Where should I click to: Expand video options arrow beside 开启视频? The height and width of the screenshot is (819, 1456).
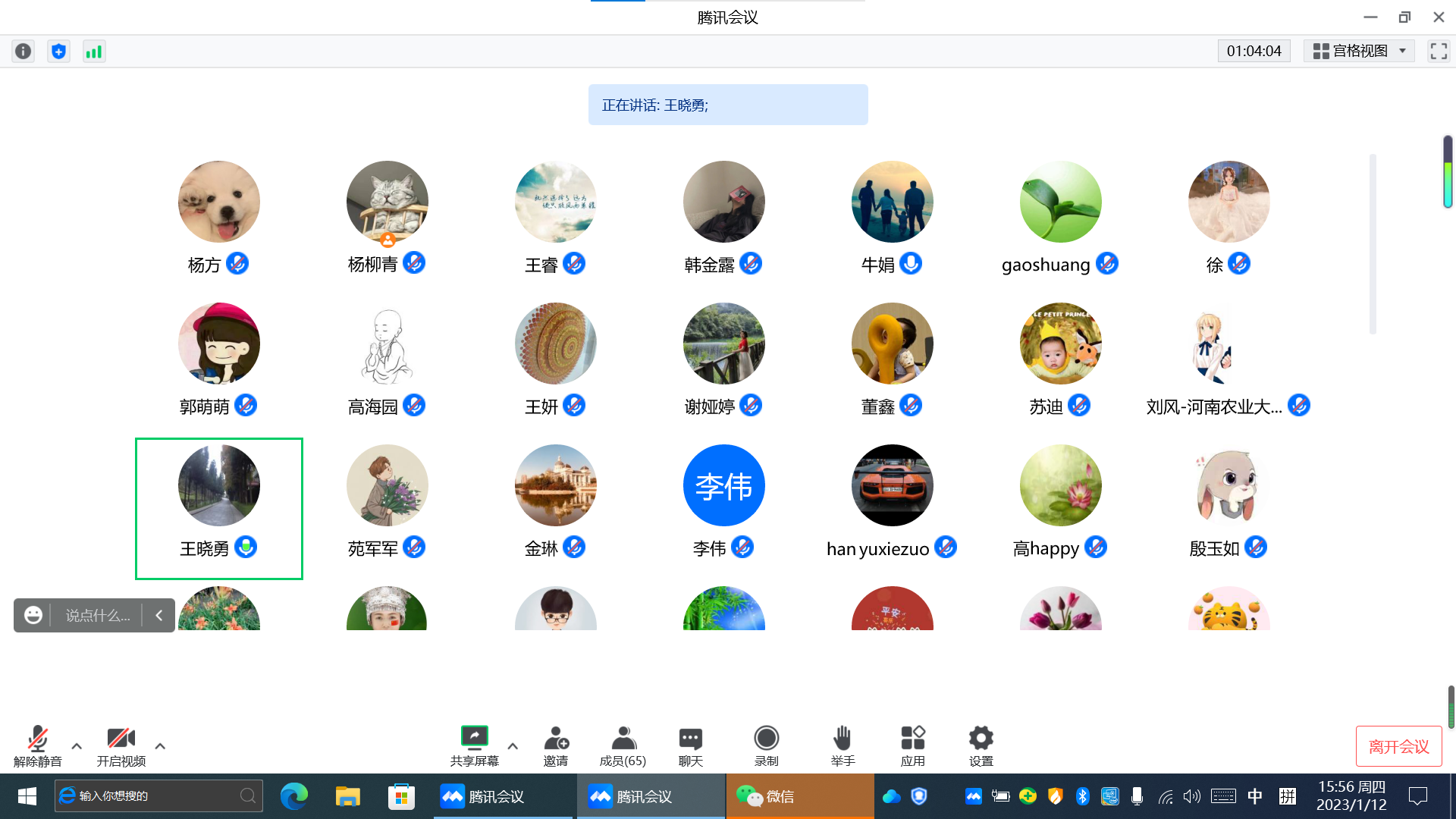pos(160,746)
